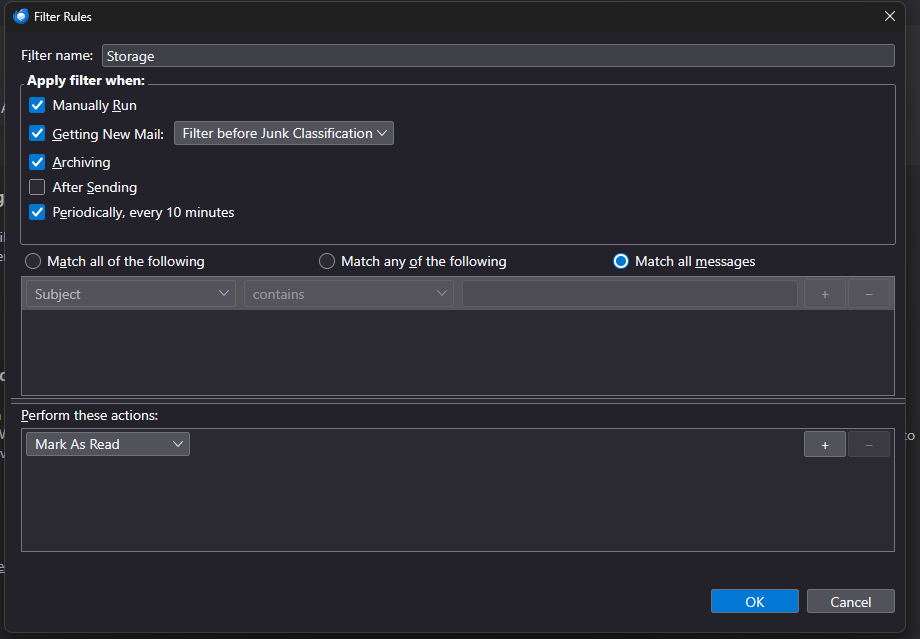The image size is (920, 639).
Task: Uncheck the Manually Run checkbox
Action: coord(37,105)
